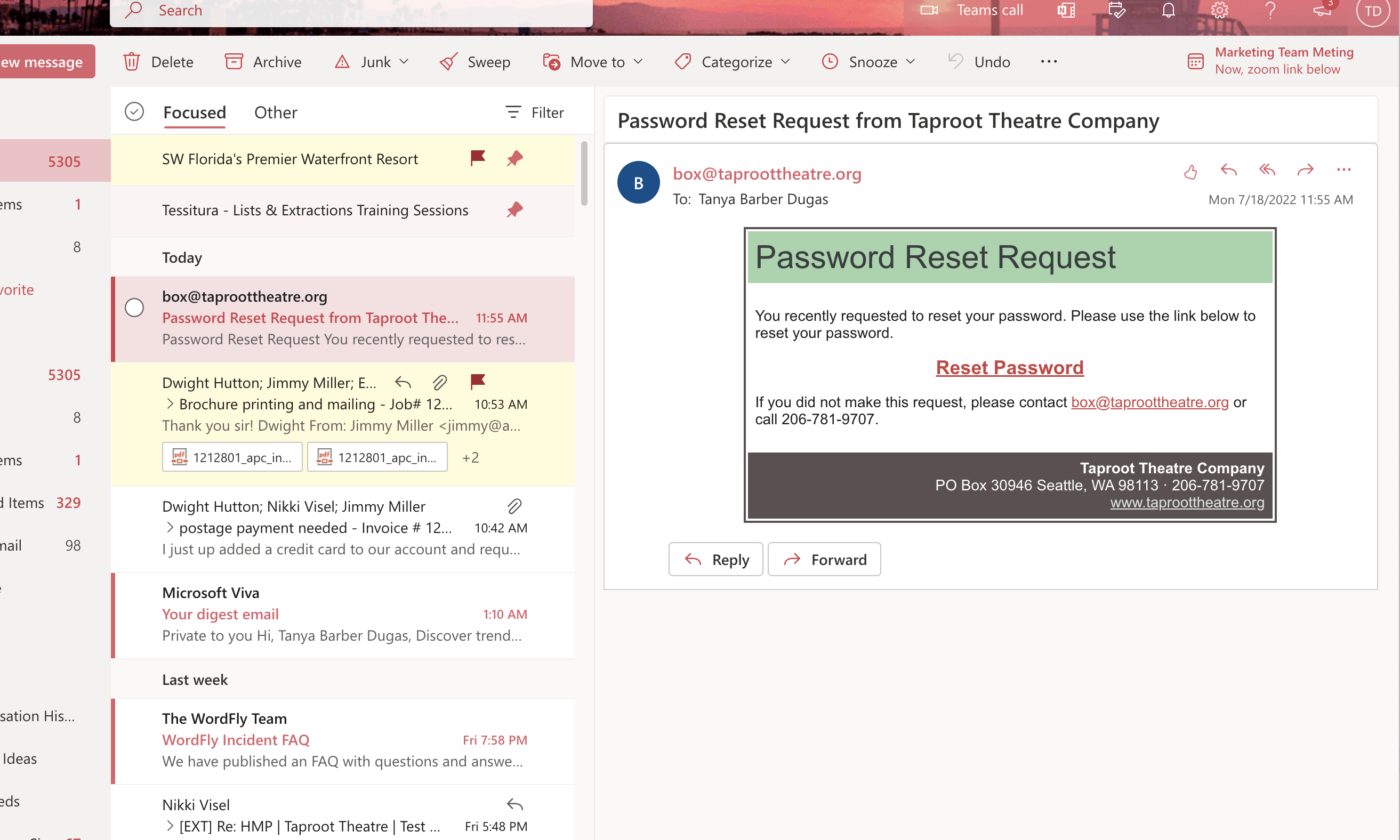The width and height of the screenshot is (1400, 840).
Task: Click the Delete trash icon
Action: (x=132, y=62)
